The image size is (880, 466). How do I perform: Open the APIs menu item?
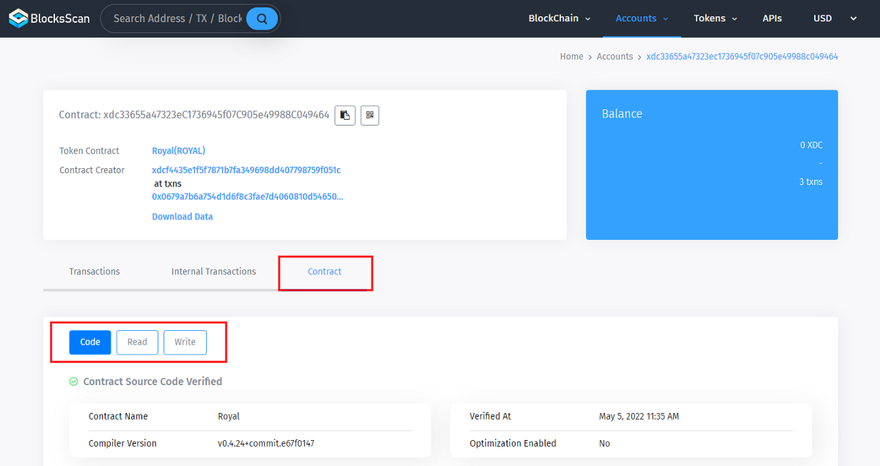coord(772,19)
